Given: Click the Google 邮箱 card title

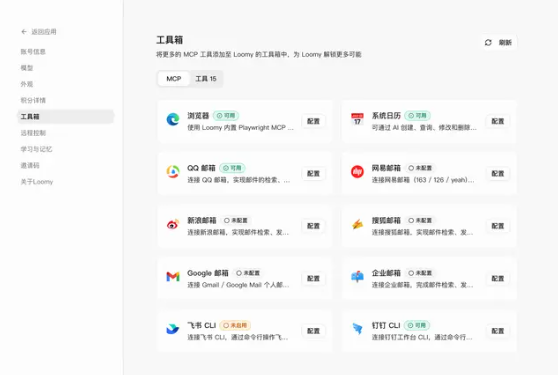Looking at the screenshot, I should [208, 273].
